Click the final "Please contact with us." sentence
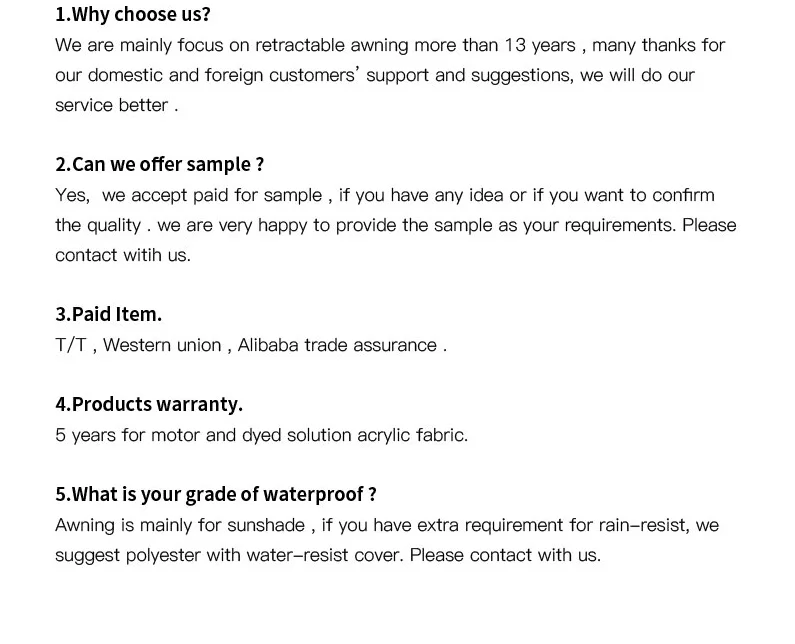The image size is (795, 644). [x=505, y=555]
